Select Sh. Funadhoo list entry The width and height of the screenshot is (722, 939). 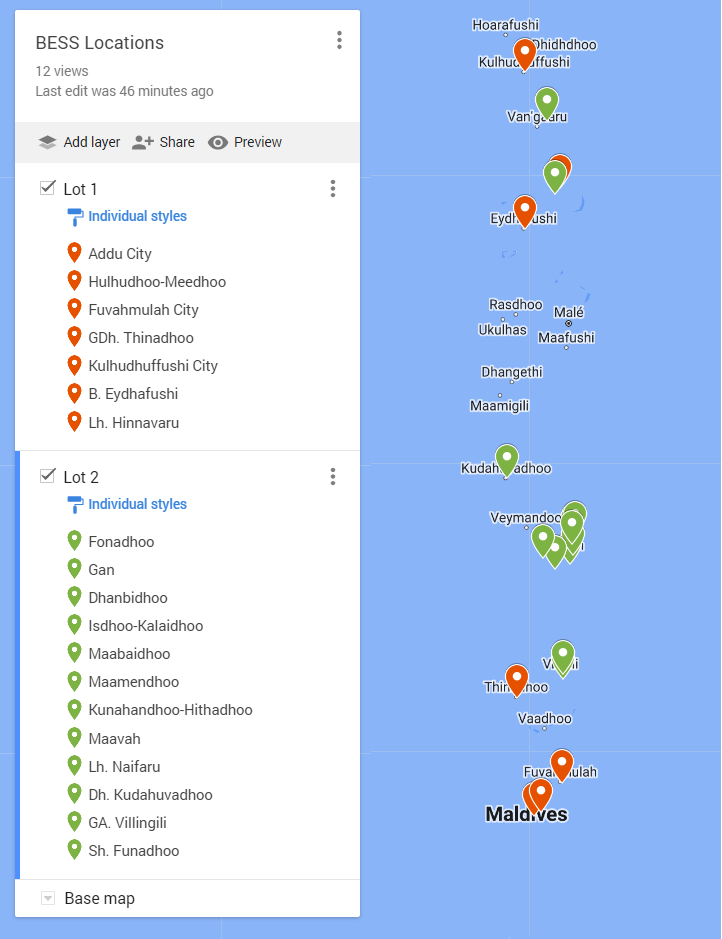pyautogui.click(x=133, y=851)
